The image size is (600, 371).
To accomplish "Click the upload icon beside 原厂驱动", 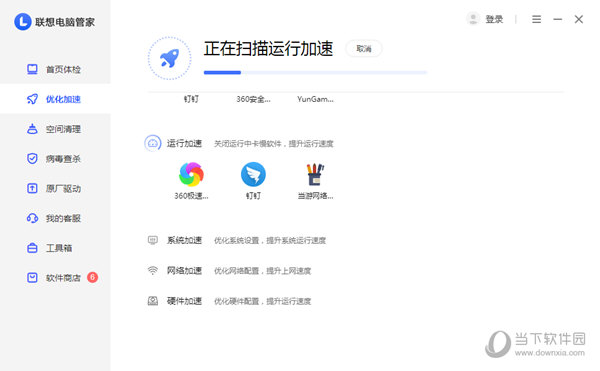I will [x=32, y=188].
